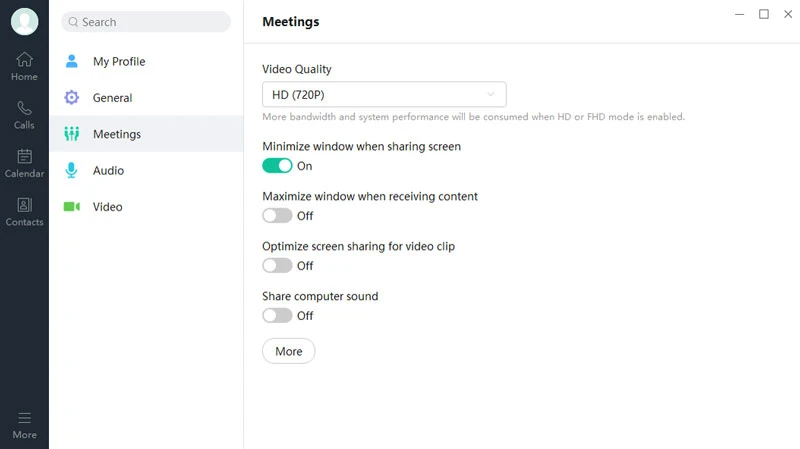Enable Share computer sound toggle

coord(277,316)
